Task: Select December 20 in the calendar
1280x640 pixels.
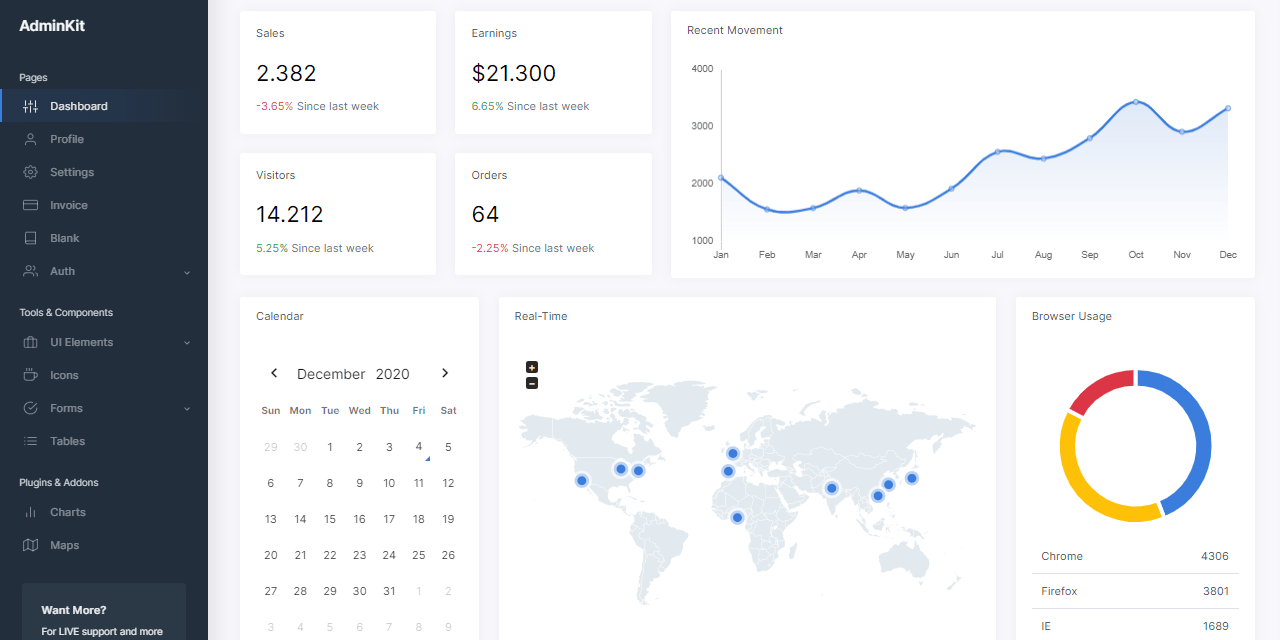Action: pyautogui.click(x=271, y=555)
